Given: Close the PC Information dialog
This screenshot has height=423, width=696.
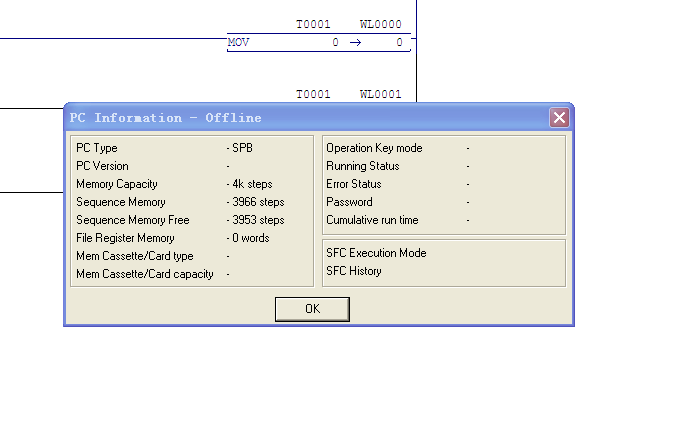Looking at the screenshot, I should pos(559,118).
